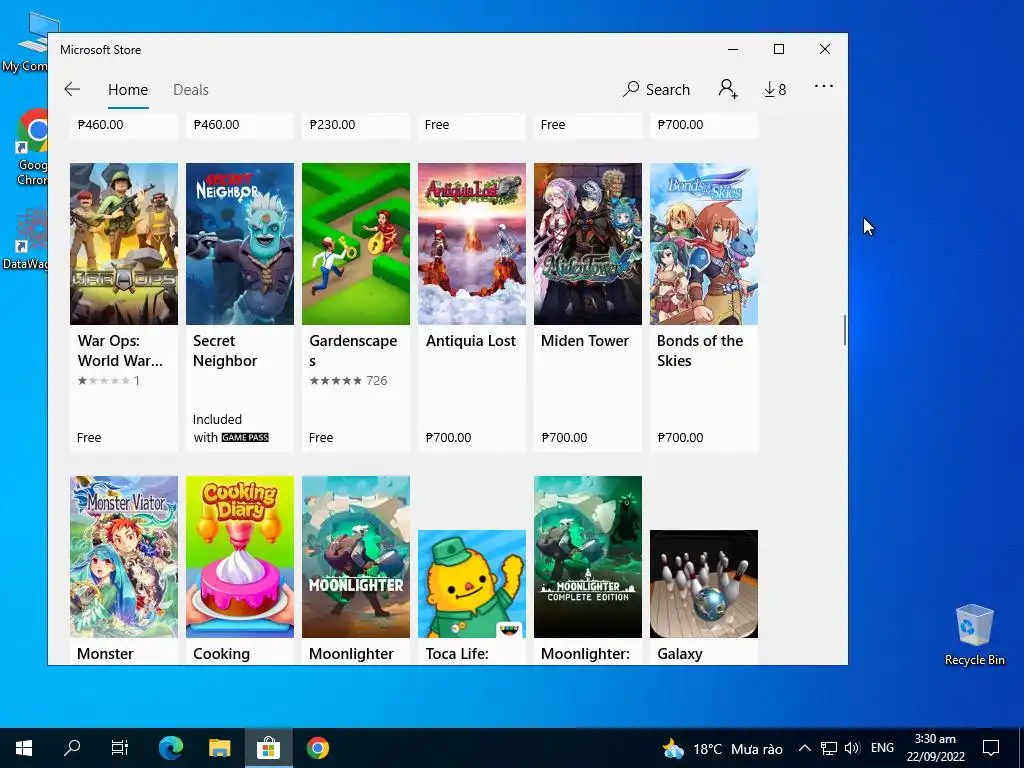Screen dimensions: 1024x768
Task: Open Miden Tower game cover art
Action: tap(588, 244)
